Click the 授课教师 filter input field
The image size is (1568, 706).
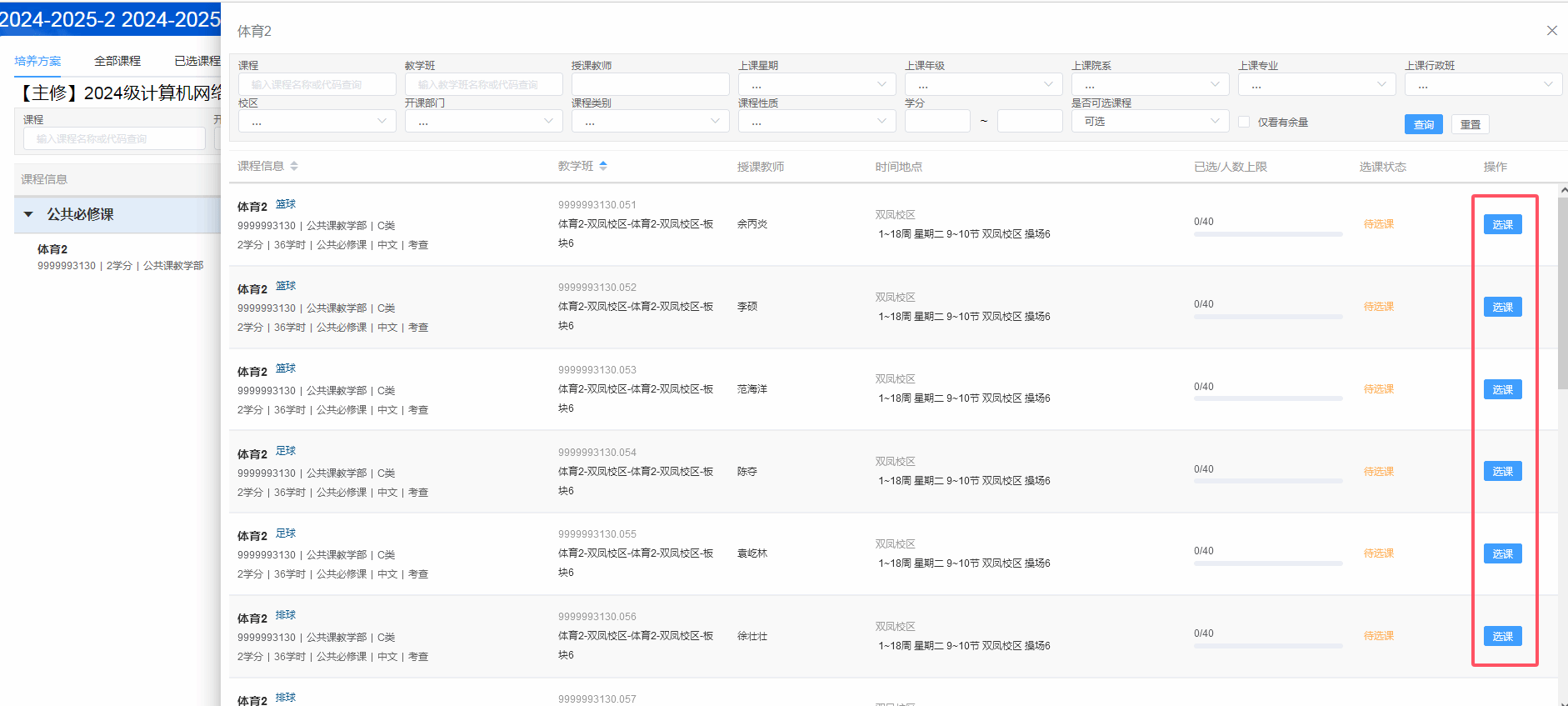pyautogui.click(x=650, y=84)
